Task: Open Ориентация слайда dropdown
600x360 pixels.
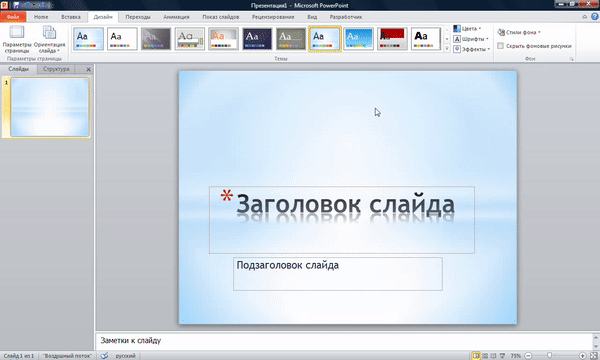Action: pos(49,39)
